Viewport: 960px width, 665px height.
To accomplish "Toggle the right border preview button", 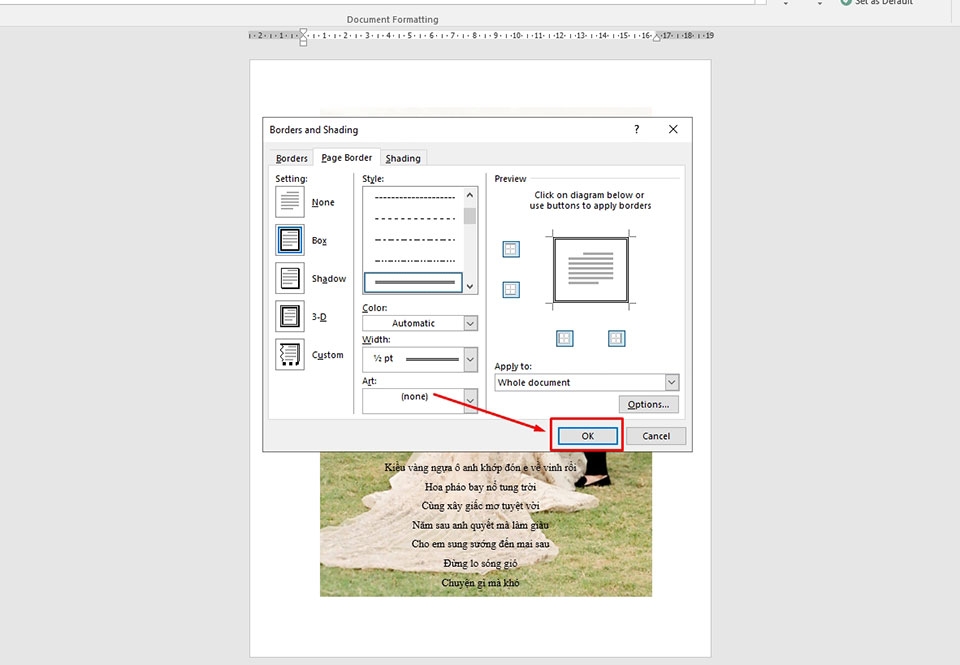I will pos(617,339).
